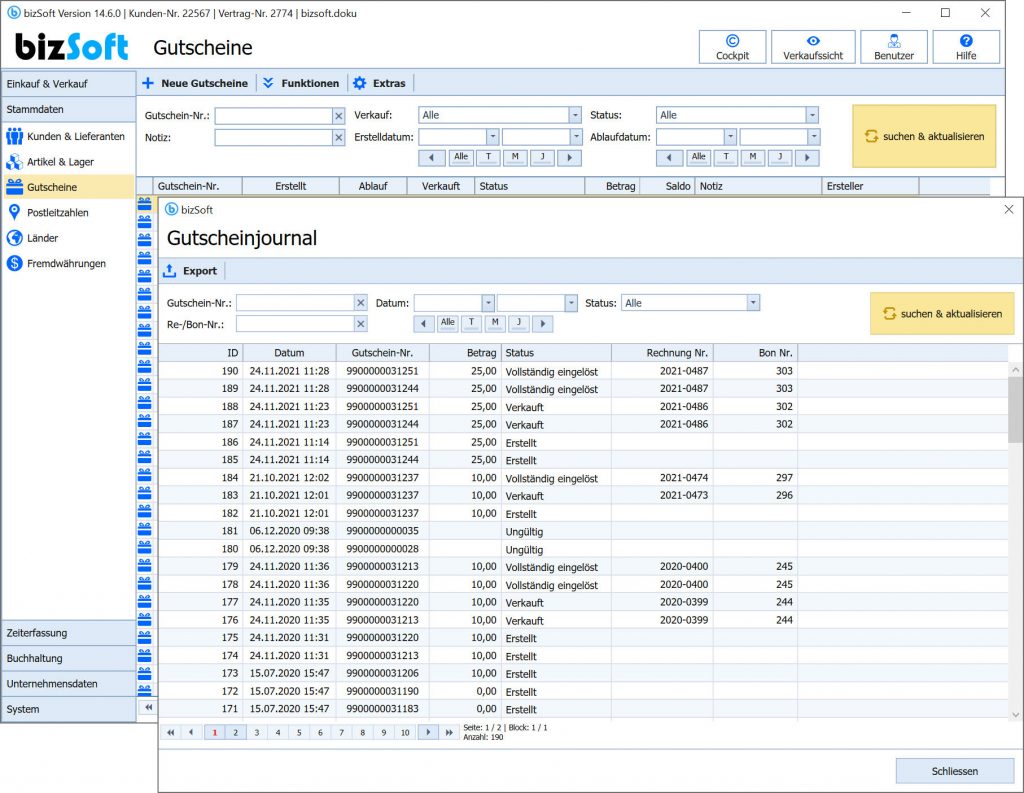Open Fremdwährungen in the sidebar
This screenshot has width=1024, height=793.
67,264
